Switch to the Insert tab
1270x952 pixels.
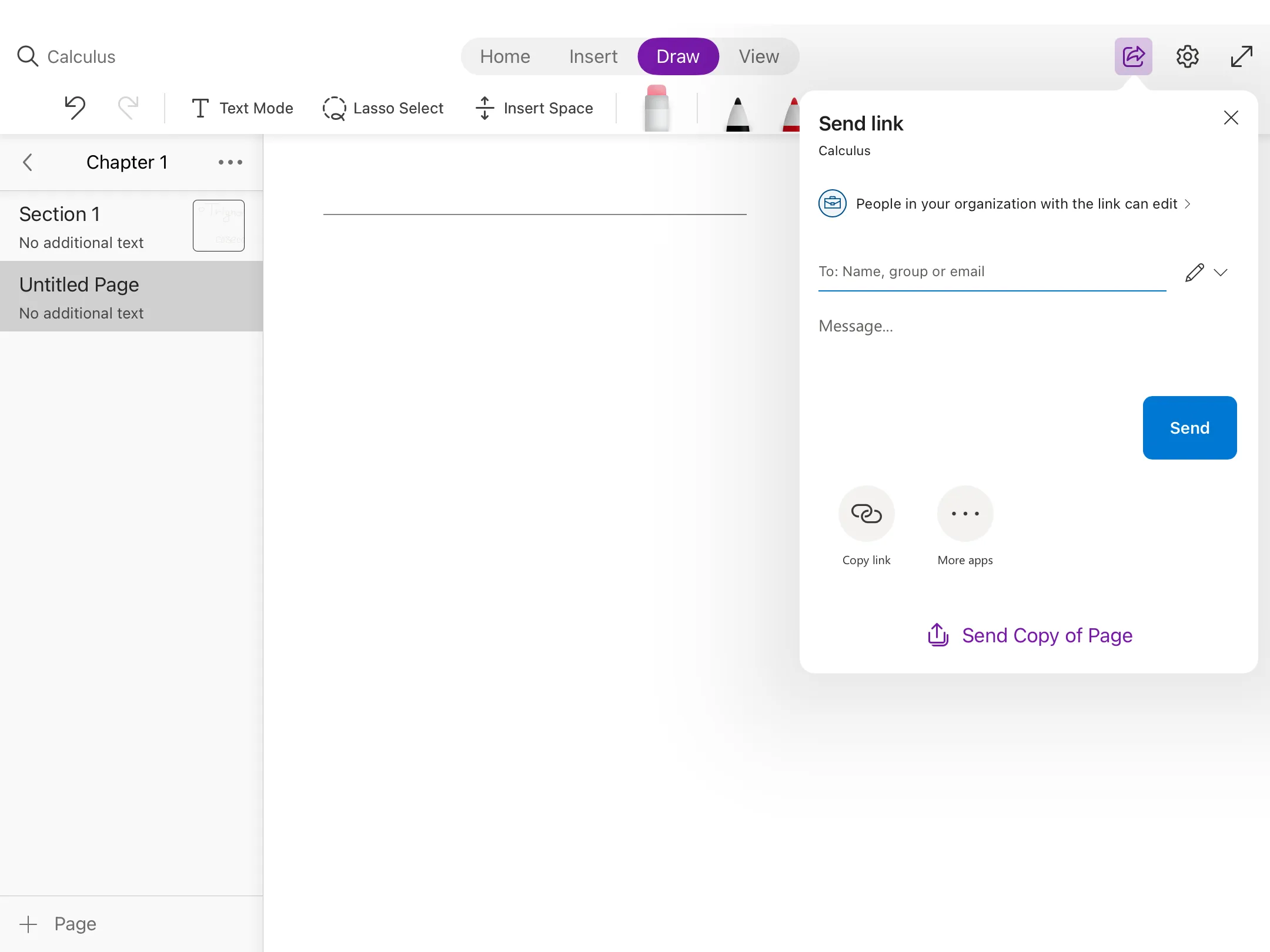coord(593,56)
